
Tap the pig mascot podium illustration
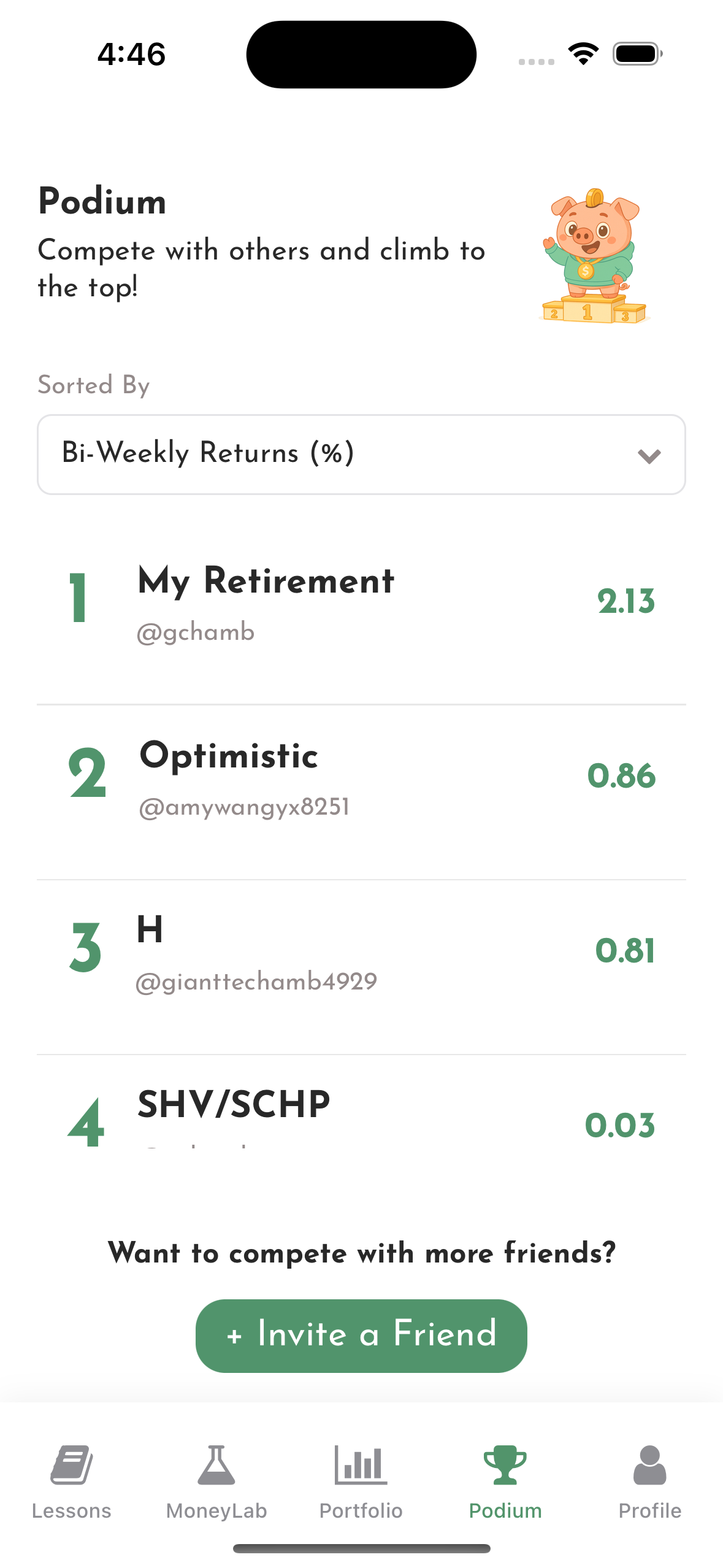click(593, 256)
